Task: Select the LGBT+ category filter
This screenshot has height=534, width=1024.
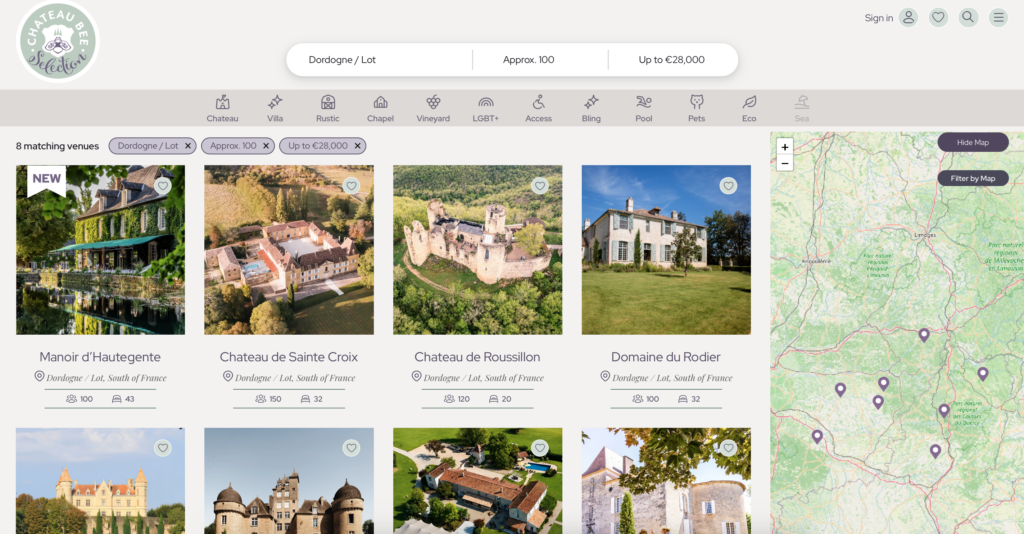Action: [485, 109]
